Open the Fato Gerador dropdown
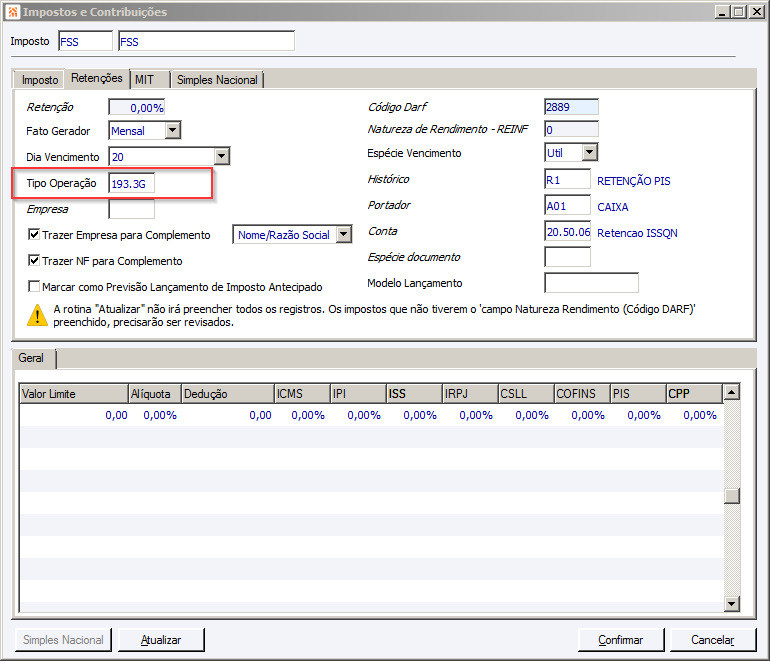This screenshot has height=661, width=770. [172, 131]
